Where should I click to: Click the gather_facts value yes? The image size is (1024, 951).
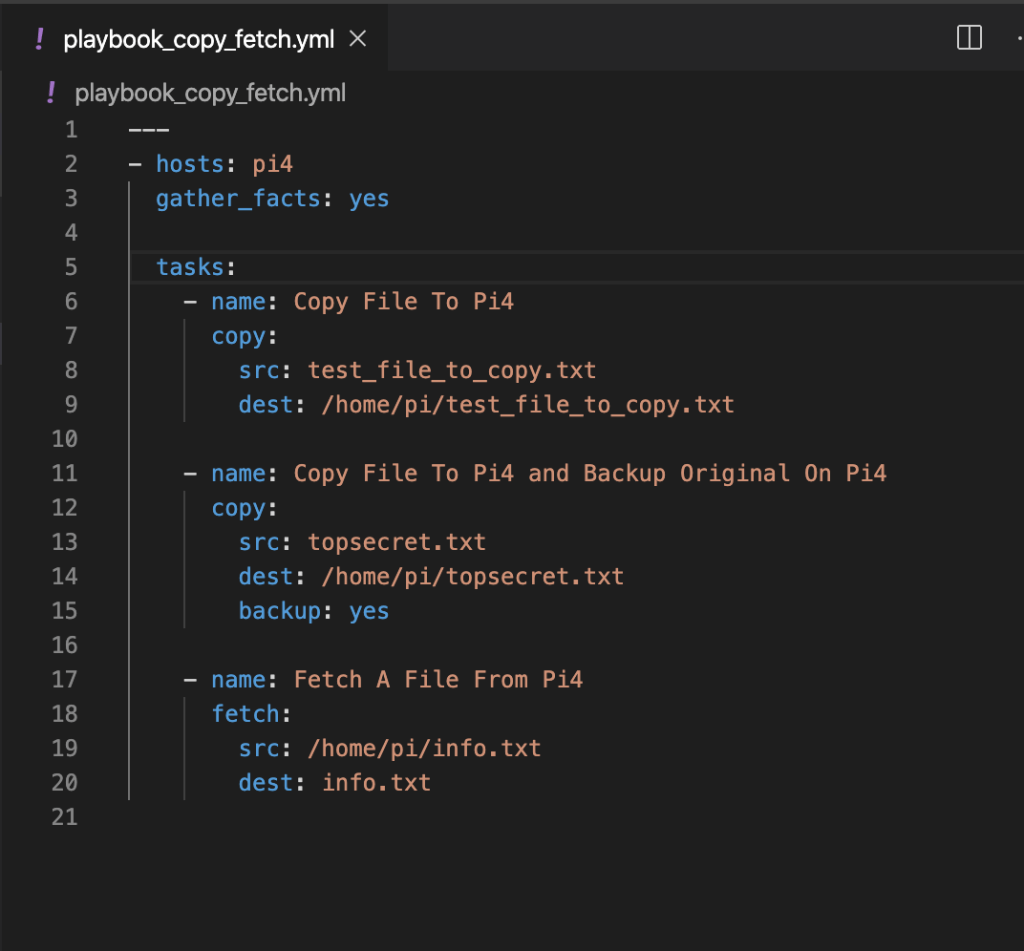click(x=369, y=198)
